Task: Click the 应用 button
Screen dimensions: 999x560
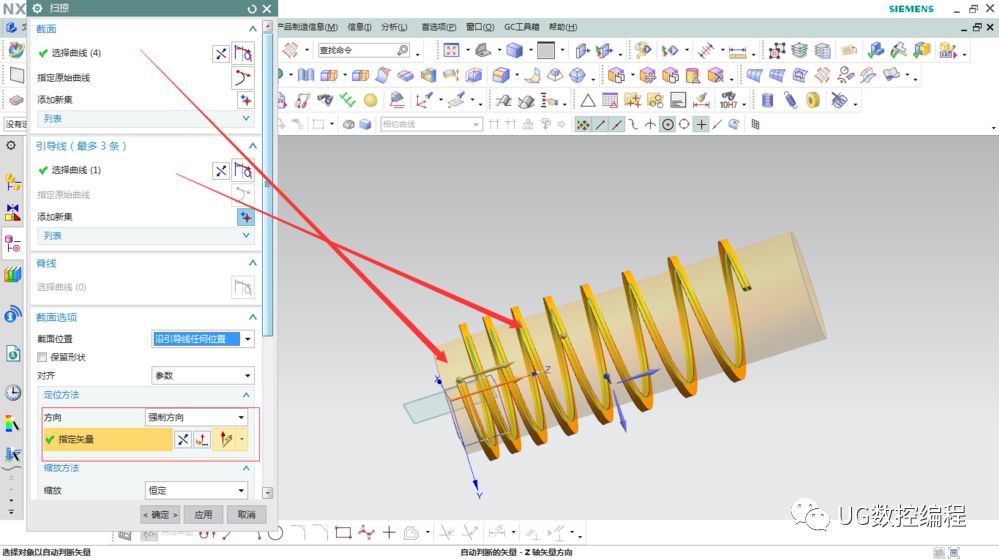Action: (203, 515)
